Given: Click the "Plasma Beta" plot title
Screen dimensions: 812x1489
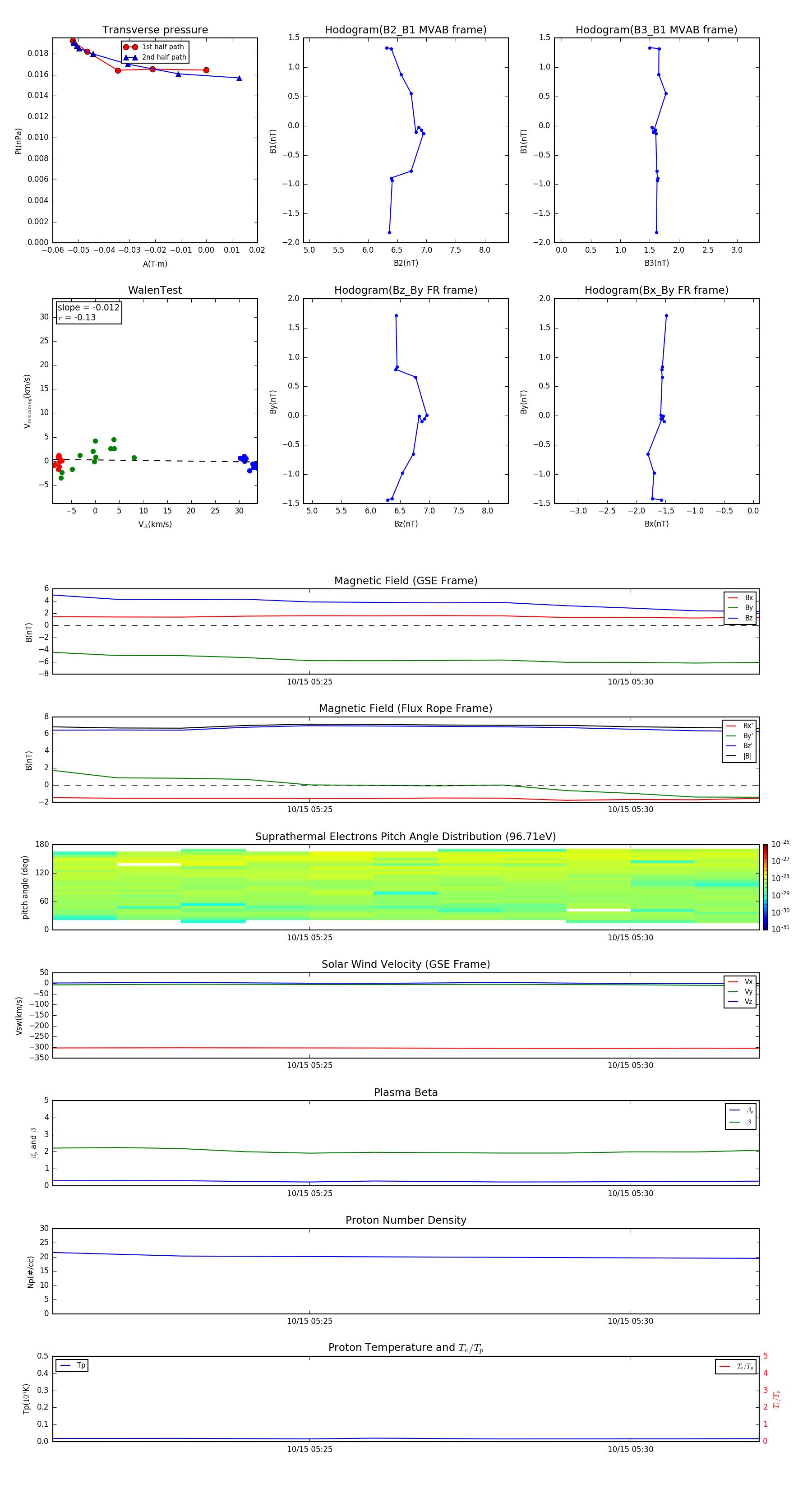Looking at the screenshot, I should point(406,1092).
